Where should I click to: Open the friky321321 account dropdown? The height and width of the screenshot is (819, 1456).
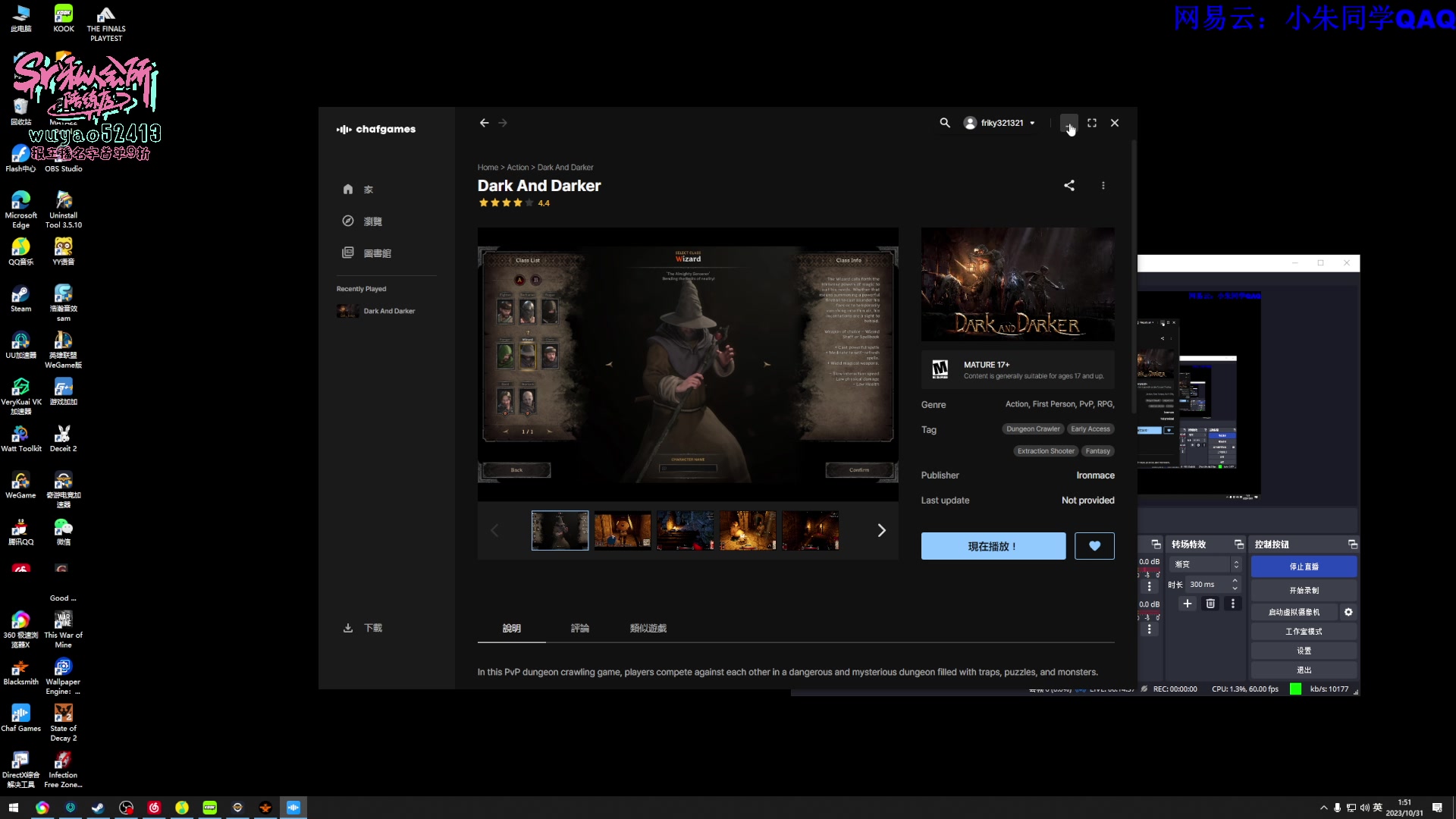tap(999, 123)
